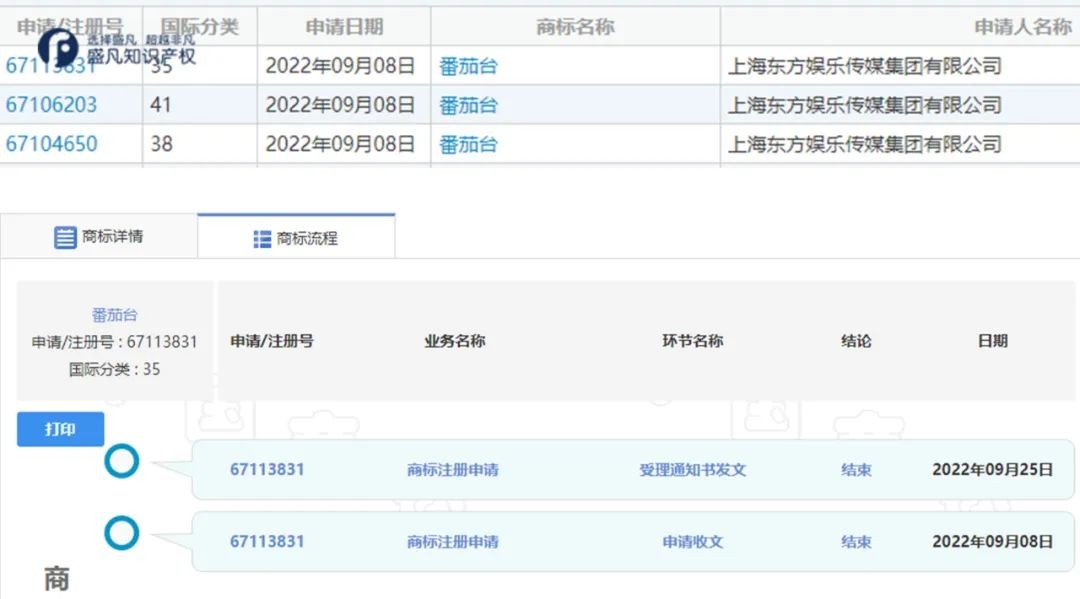Click the 商标名称 column header
Screen dimensions: 1080x599
pyautogui.click(x=575, y=27)
